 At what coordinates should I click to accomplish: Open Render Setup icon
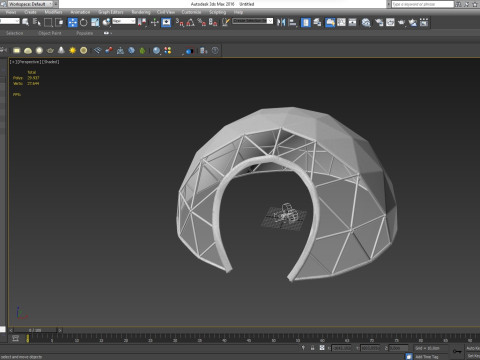click(x=379, y=22)
